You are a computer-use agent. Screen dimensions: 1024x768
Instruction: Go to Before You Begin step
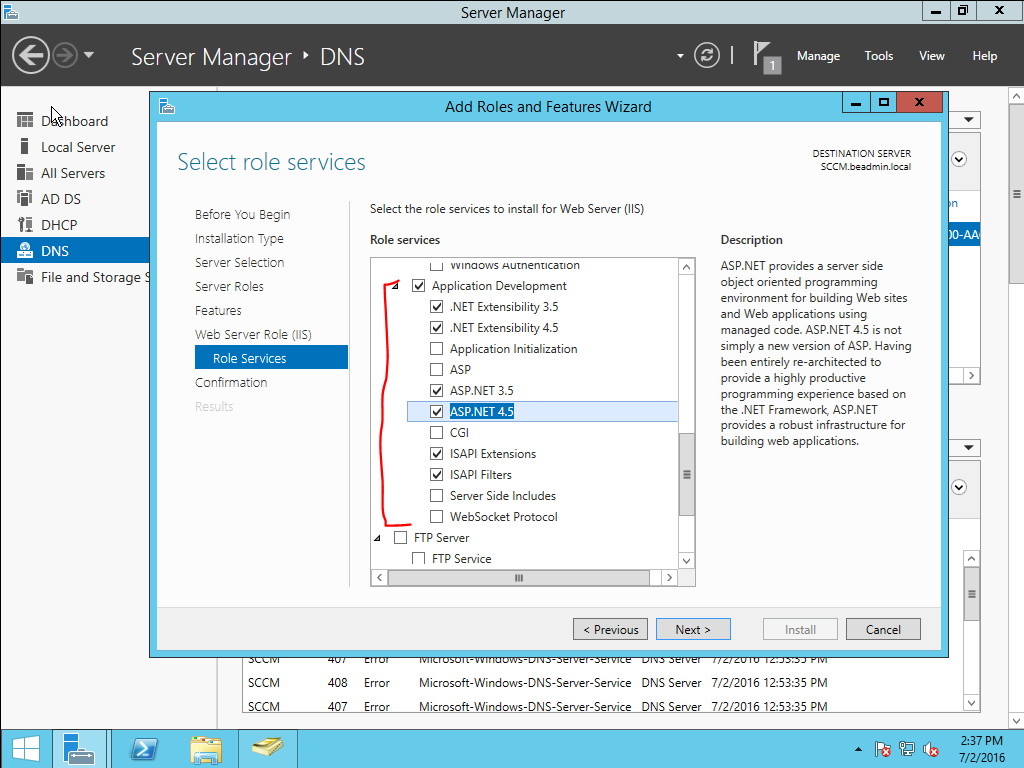pos(242,214)
